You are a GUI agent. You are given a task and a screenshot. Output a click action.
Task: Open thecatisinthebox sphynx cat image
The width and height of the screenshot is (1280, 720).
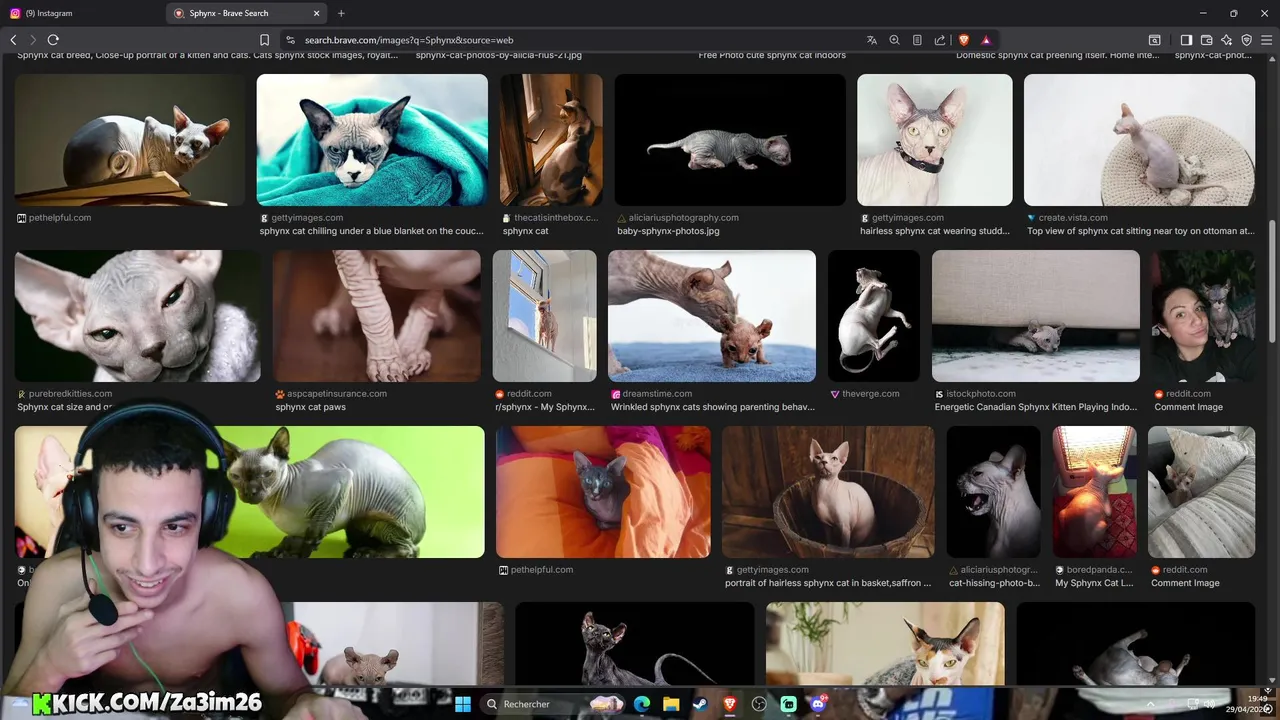551,140
